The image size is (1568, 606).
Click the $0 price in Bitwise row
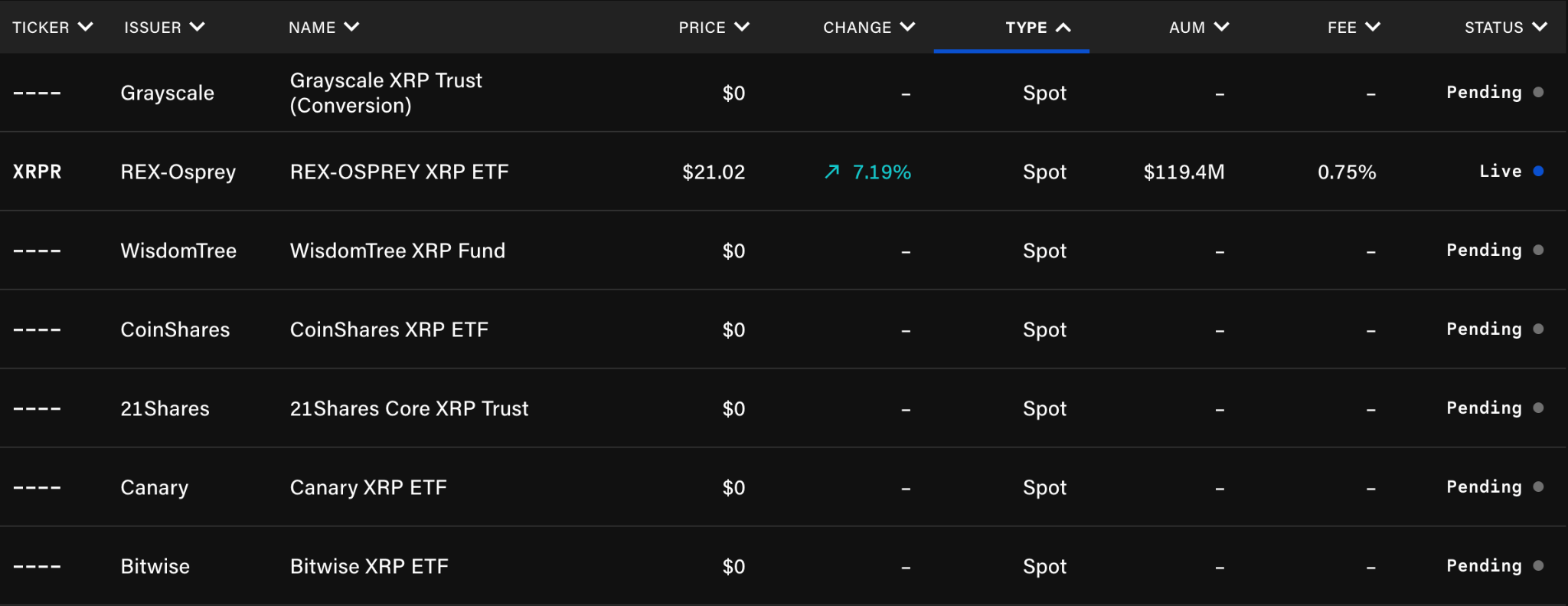tap(733, 567)
